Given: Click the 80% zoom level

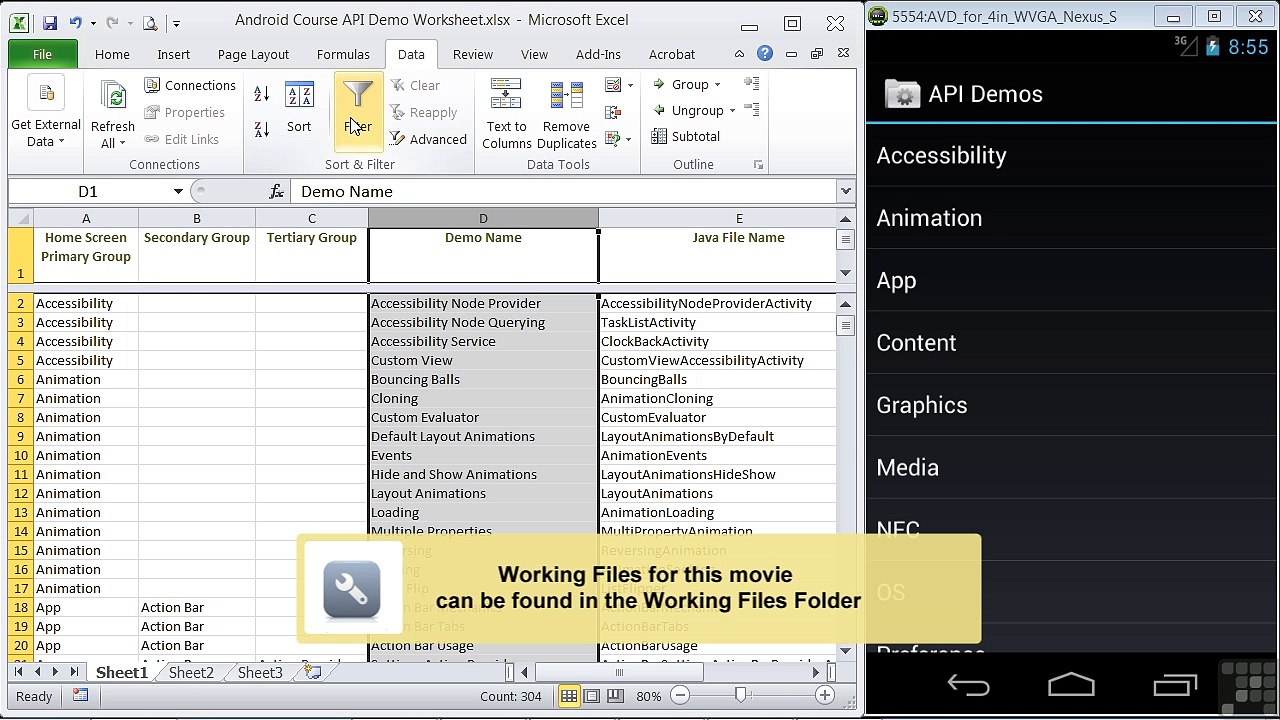Looking at the screenshot, I should (x=648, y=696).
